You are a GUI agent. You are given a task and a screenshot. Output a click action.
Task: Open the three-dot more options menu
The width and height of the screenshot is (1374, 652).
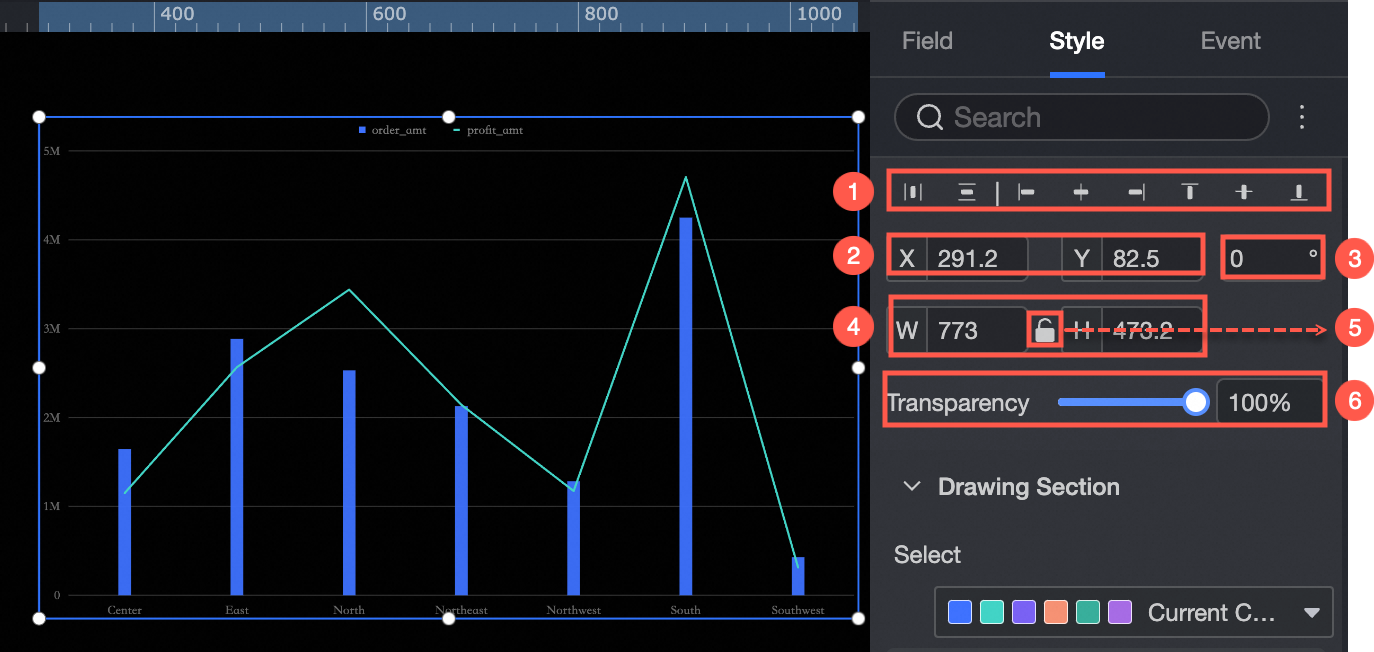pos(1302,117)
